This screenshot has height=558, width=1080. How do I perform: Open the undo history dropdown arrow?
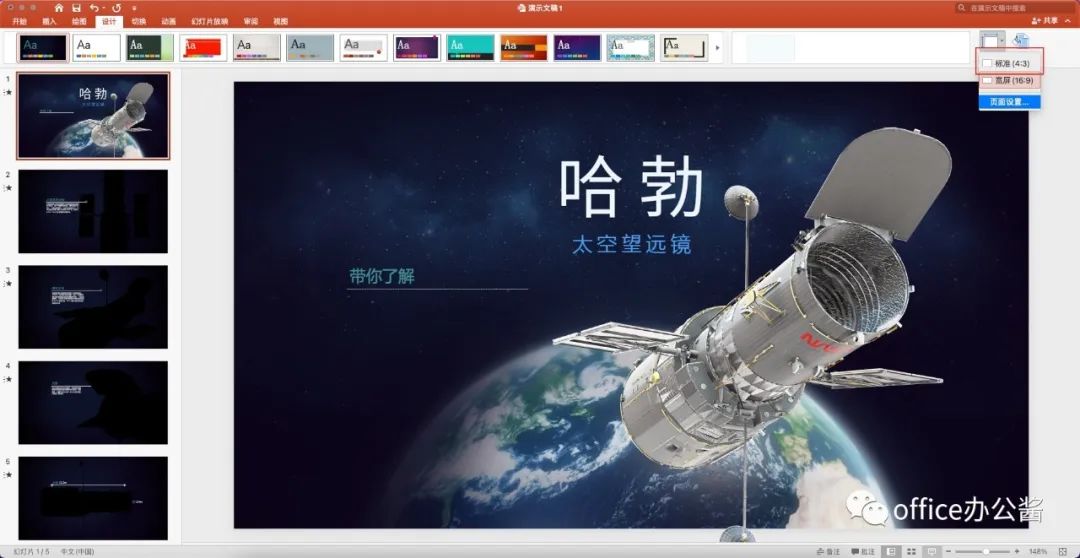(x=103, y=8)
